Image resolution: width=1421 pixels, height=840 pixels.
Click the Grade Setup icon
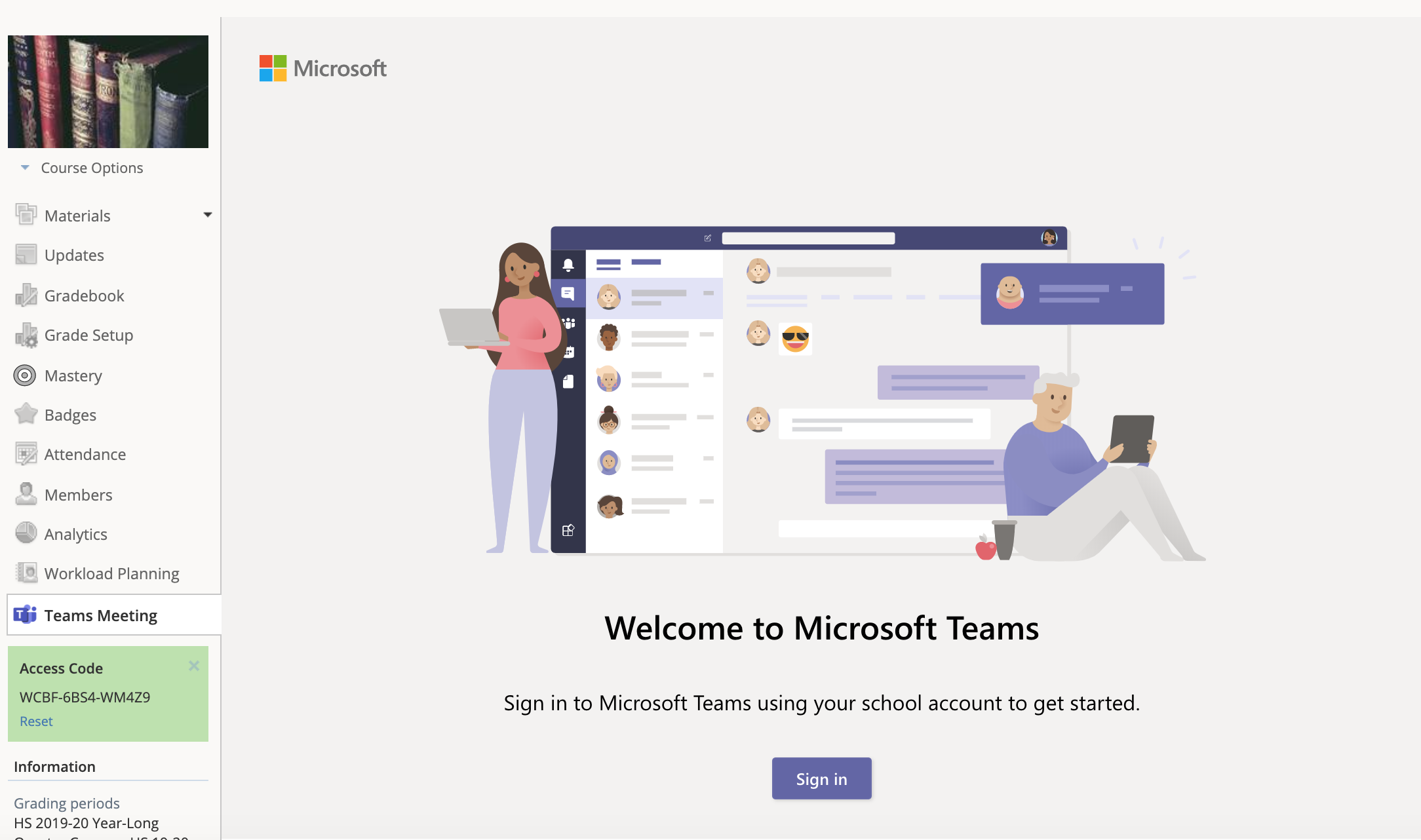[x=26, y=335]
